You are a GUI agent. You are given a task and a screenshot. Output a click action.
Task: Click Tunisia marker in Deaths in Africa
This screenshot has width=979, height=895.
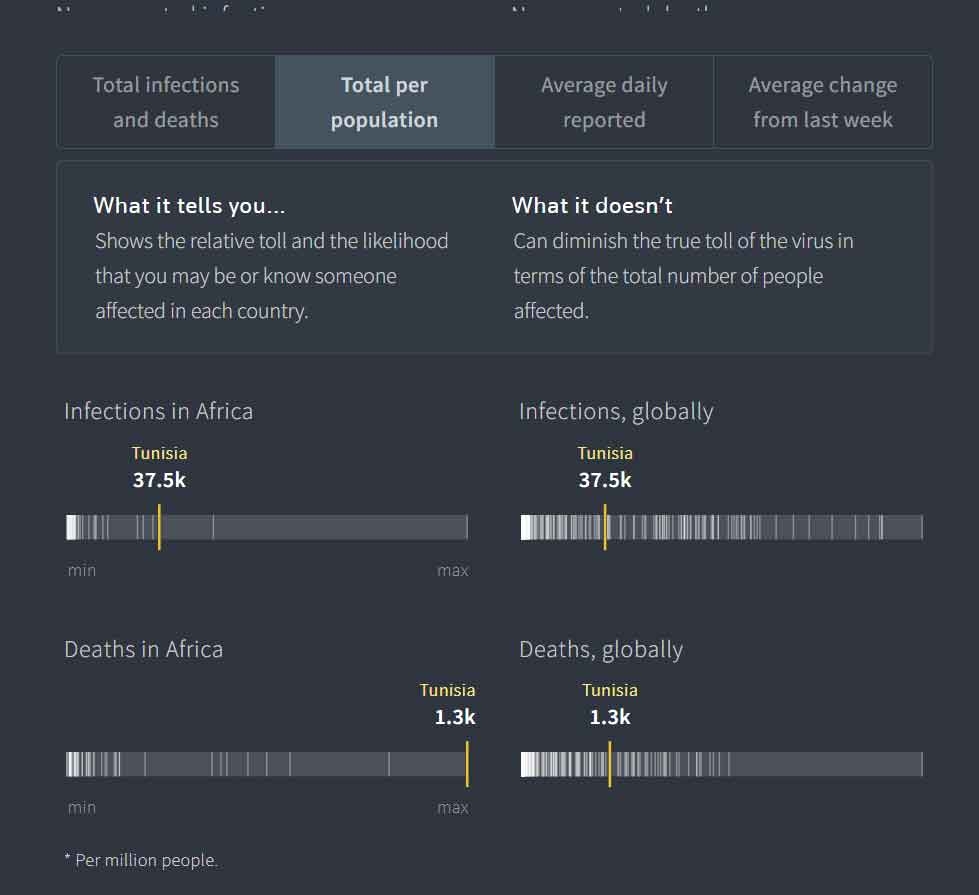(x=467, y=764)
